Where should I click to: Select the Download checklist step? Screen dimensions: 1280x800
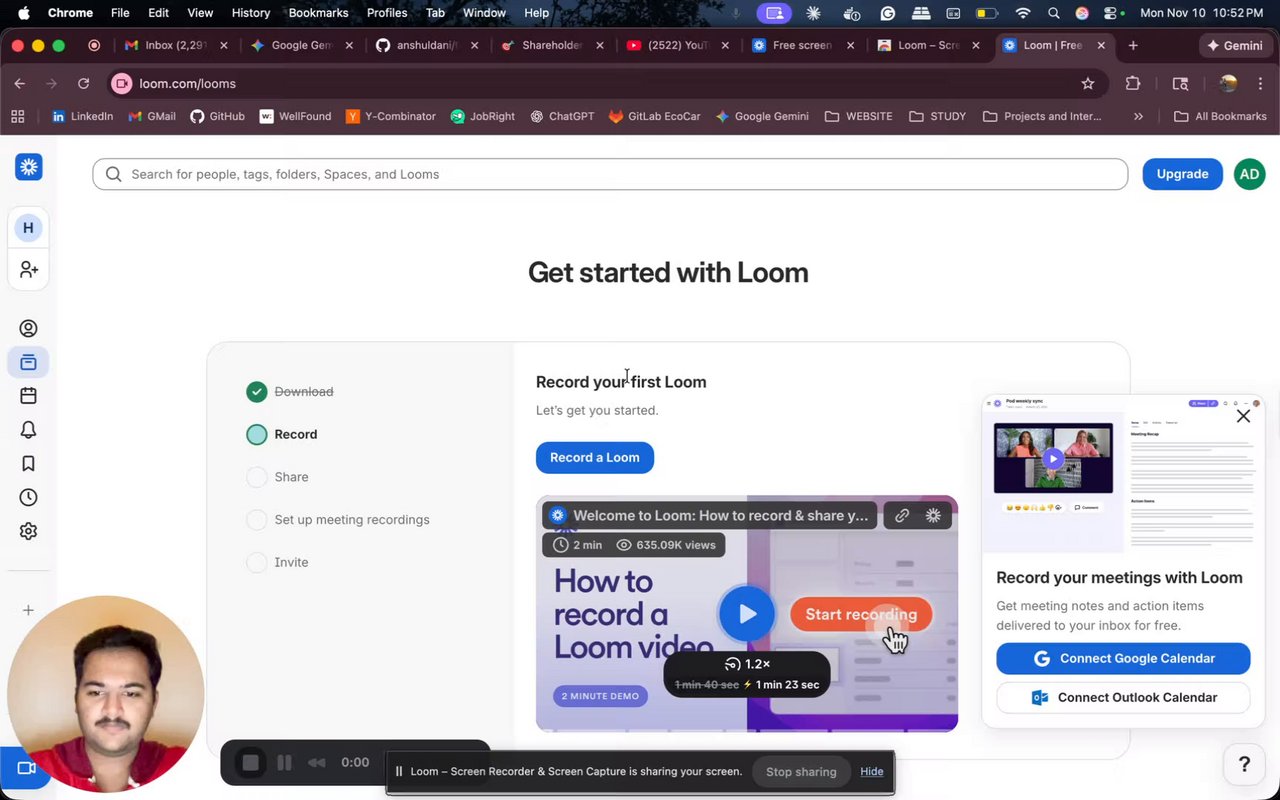click(x=290, y=392)
